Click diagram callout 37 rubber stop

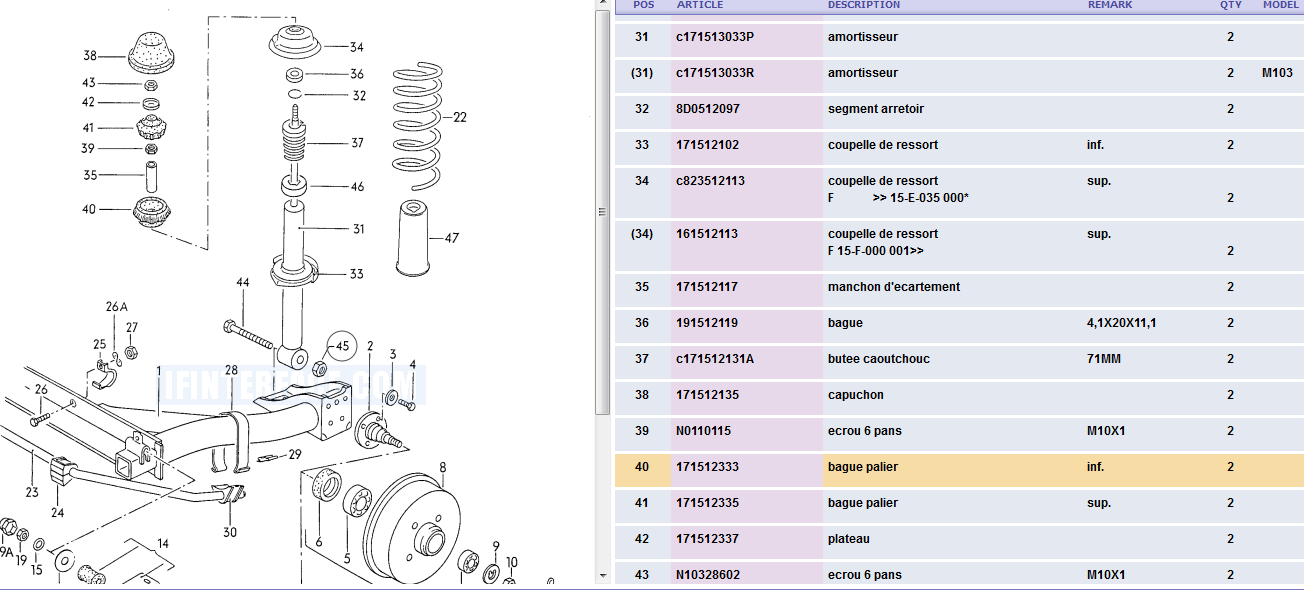coord(357,143)
